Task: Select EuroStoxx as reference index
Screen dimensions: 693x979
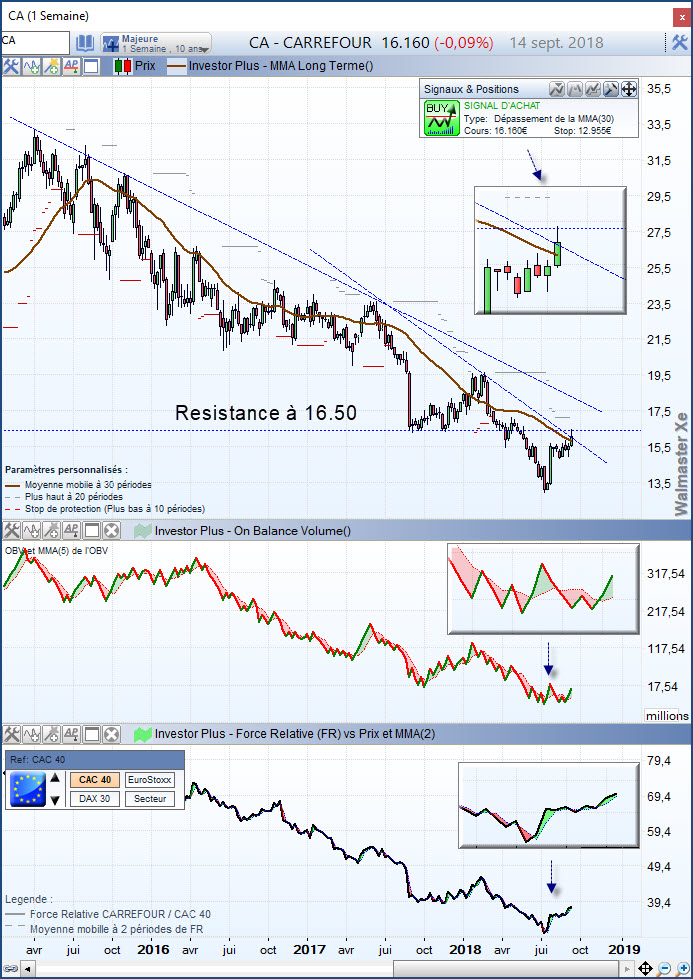Action: (150, 779)
